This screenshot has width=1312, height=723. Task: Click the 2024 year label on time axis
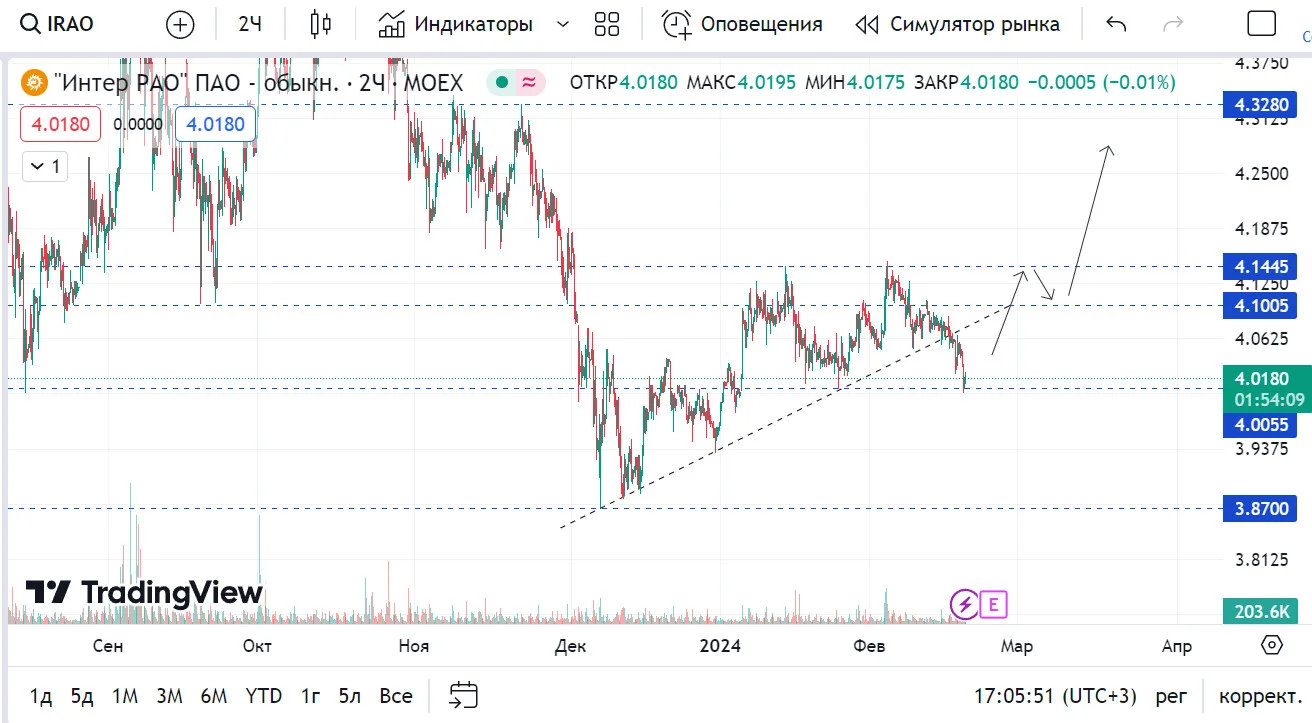coord(720,646)
